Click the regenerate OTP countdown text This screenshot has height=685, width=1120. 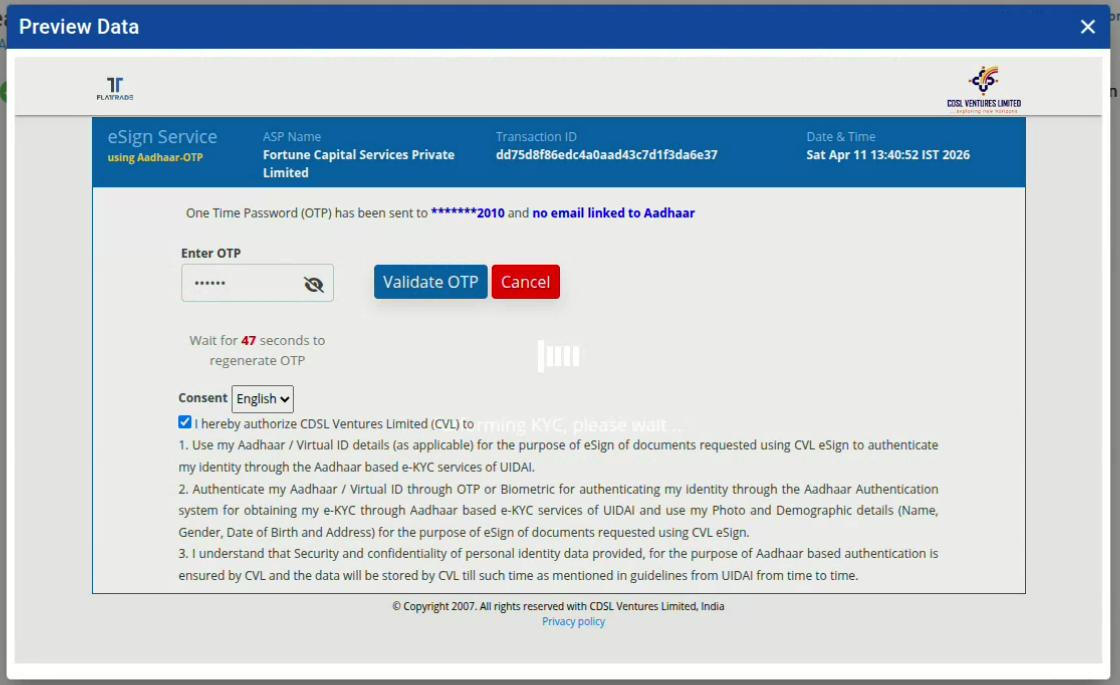tap(257, 350)
